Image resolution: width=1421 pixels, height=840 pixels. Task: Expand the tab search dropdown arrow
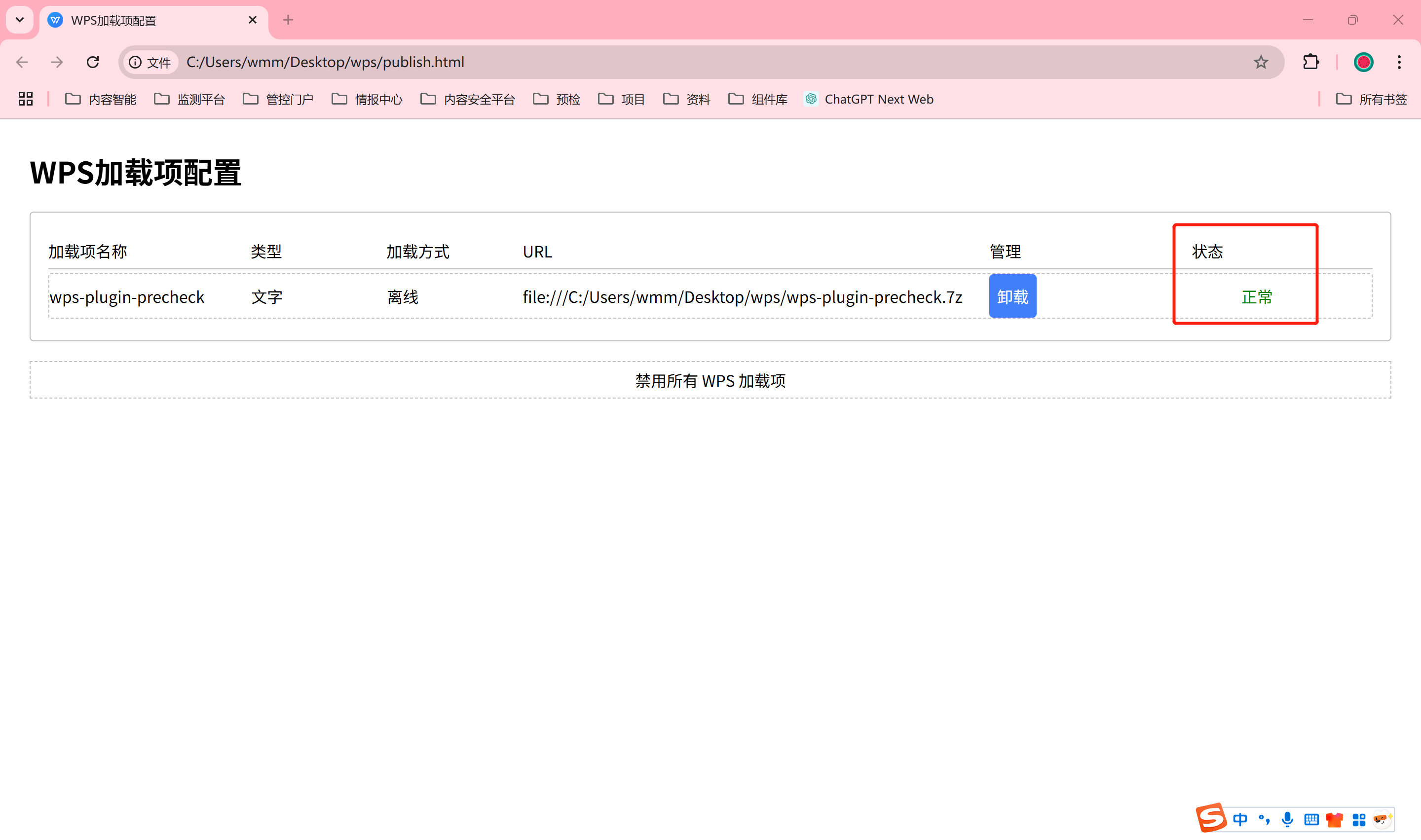[20, 20]
